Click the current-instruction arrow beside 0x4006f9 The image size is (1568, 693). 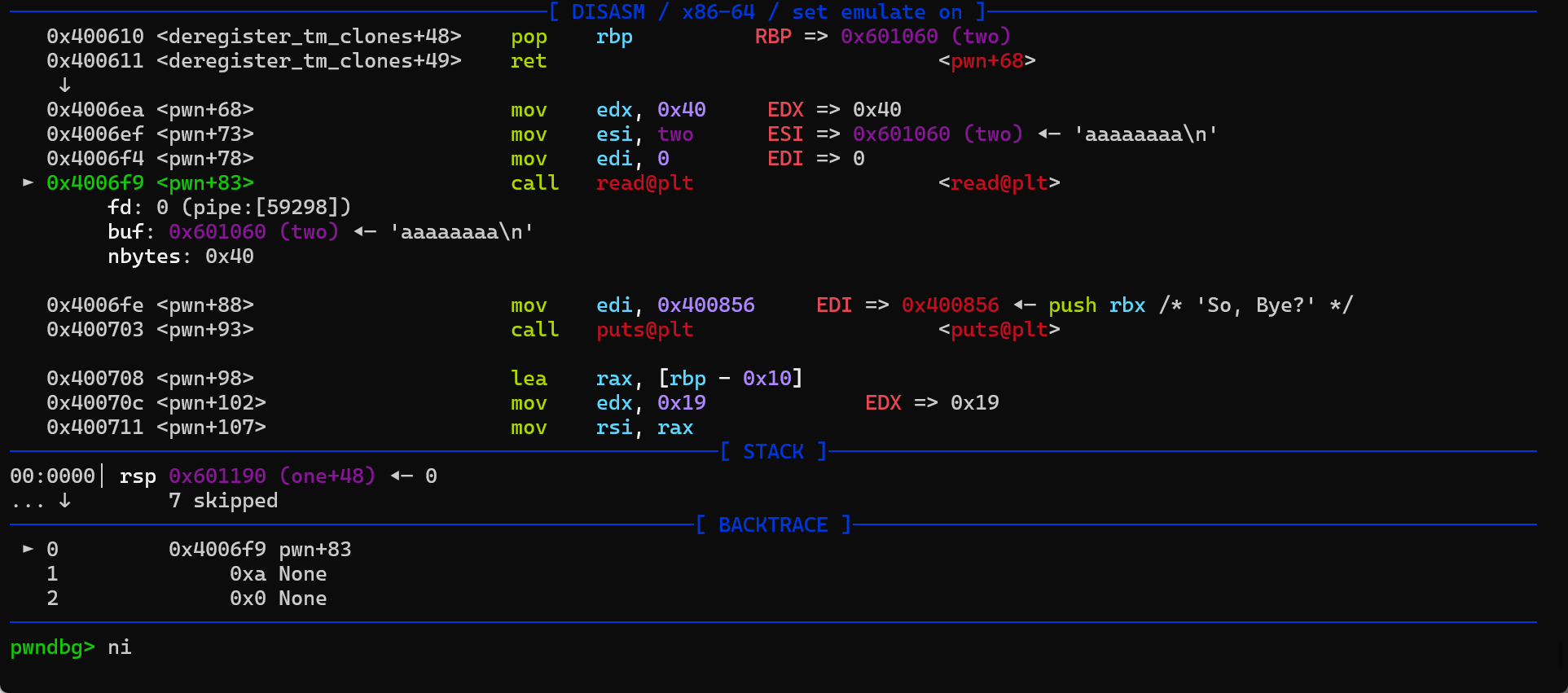coord(28,182)
